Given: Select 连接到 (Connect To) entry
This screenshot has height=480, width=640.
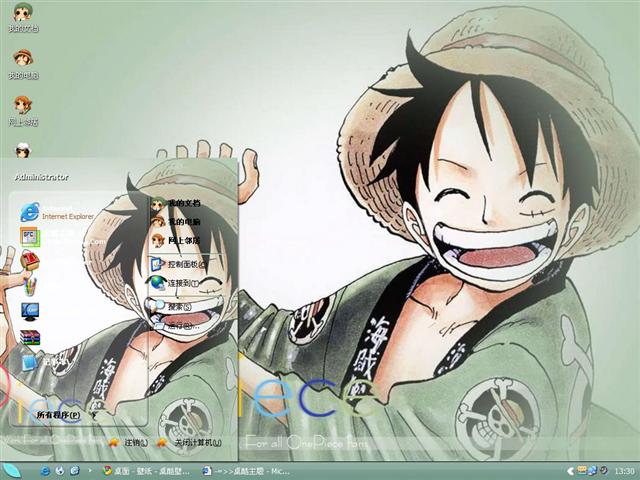Looking at the screenshot, I should point(175,283).
